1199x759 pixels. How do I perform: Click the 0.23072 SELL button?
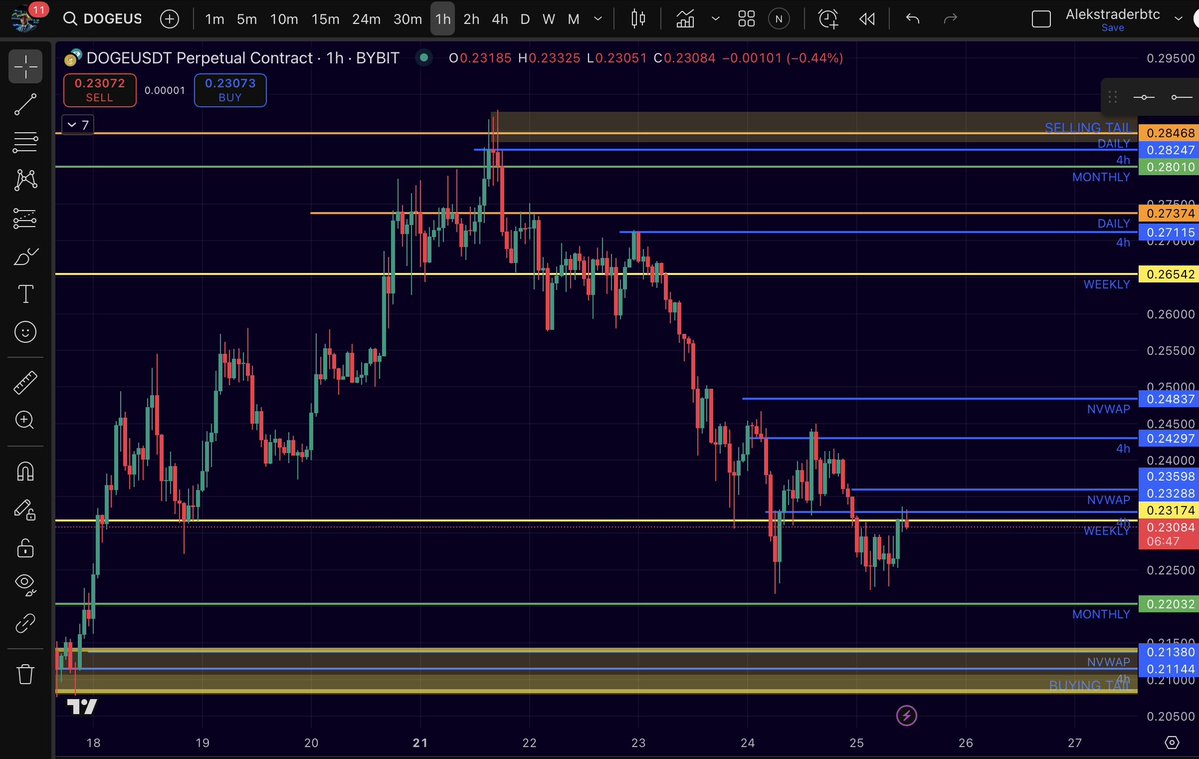click(x=99, y=90)
